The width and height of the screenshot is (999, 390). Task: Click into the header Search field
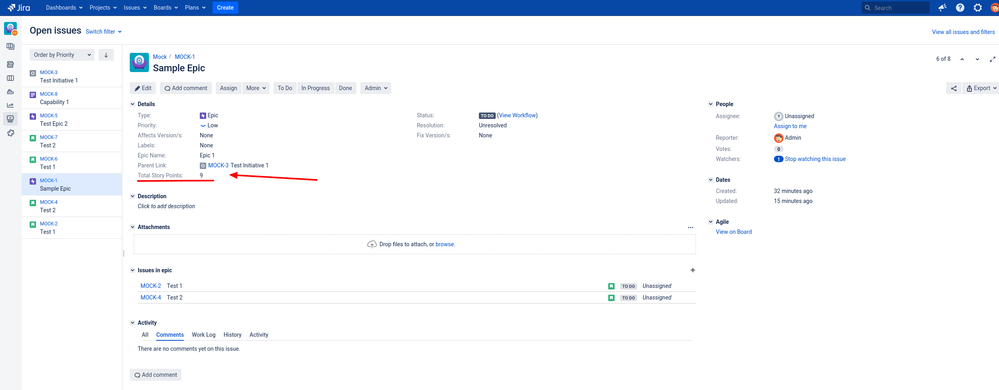(x=895, y=8)
